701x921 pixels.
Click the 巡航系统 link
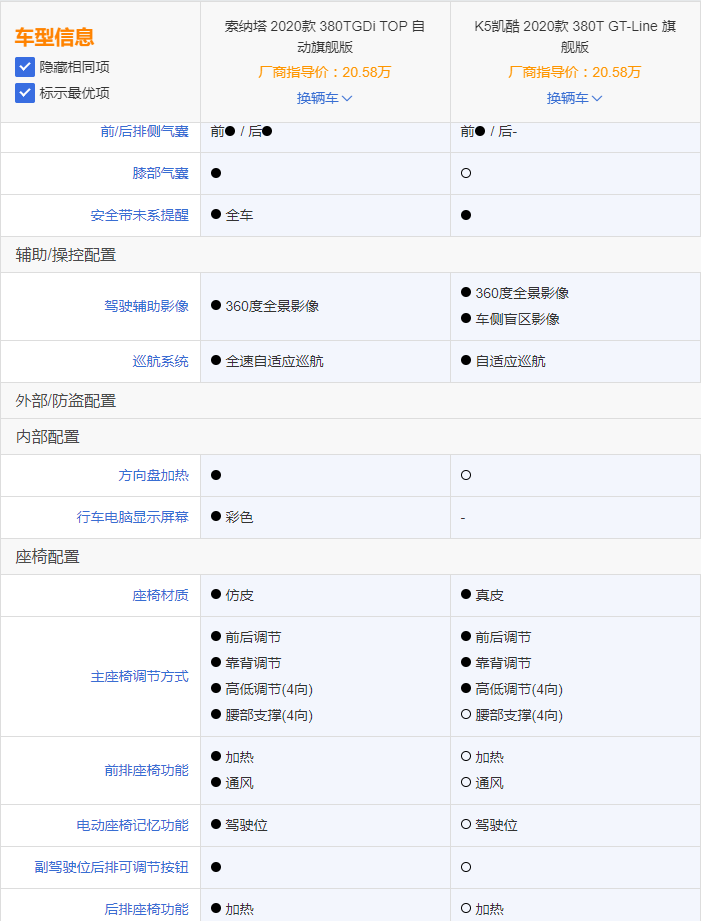point(160,361)
